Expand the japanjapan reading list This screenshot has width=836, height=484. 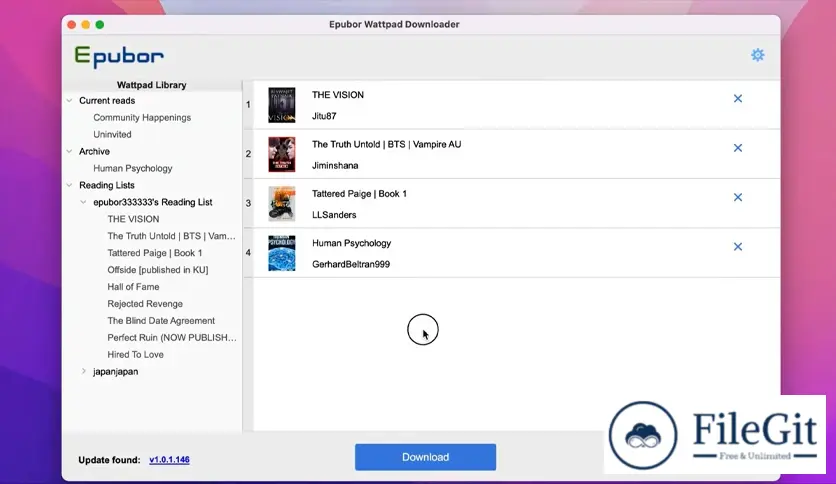[83, 371]
